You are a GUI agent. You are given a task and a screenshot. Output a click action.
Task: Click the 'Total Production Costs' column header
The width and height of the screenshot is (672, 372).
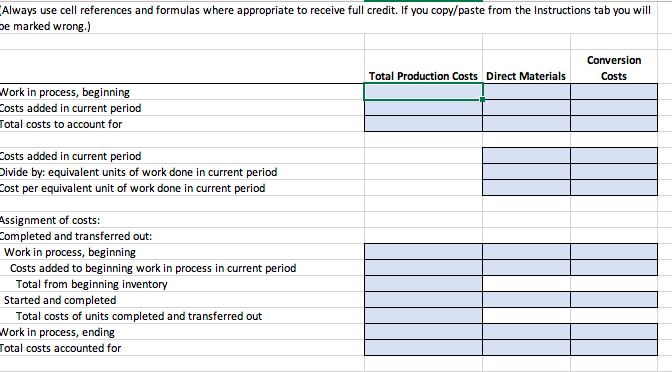pos(423,76)
